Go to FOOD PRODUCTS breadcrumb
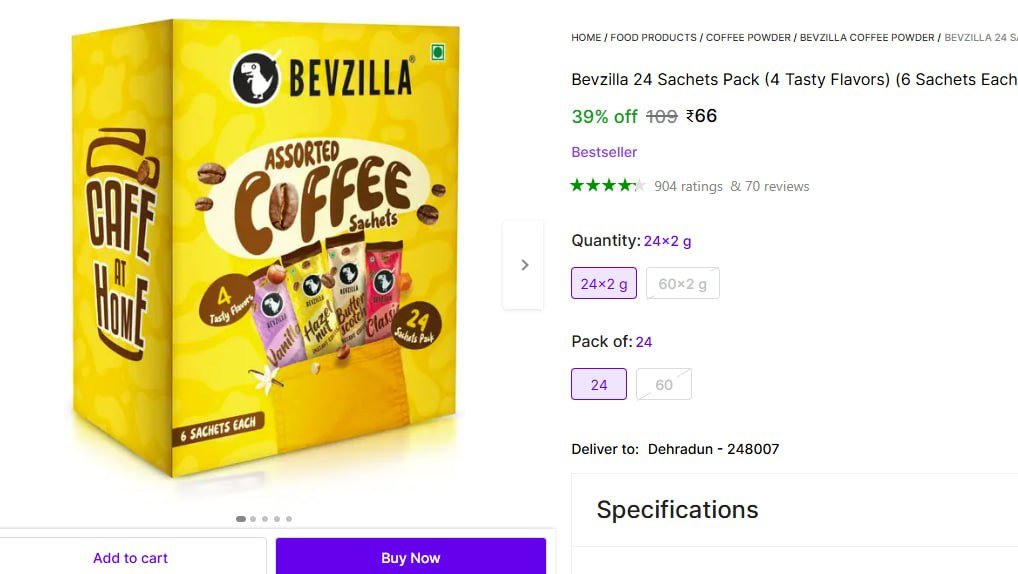This screenshot has width=1018, height=574. (653, 38)
